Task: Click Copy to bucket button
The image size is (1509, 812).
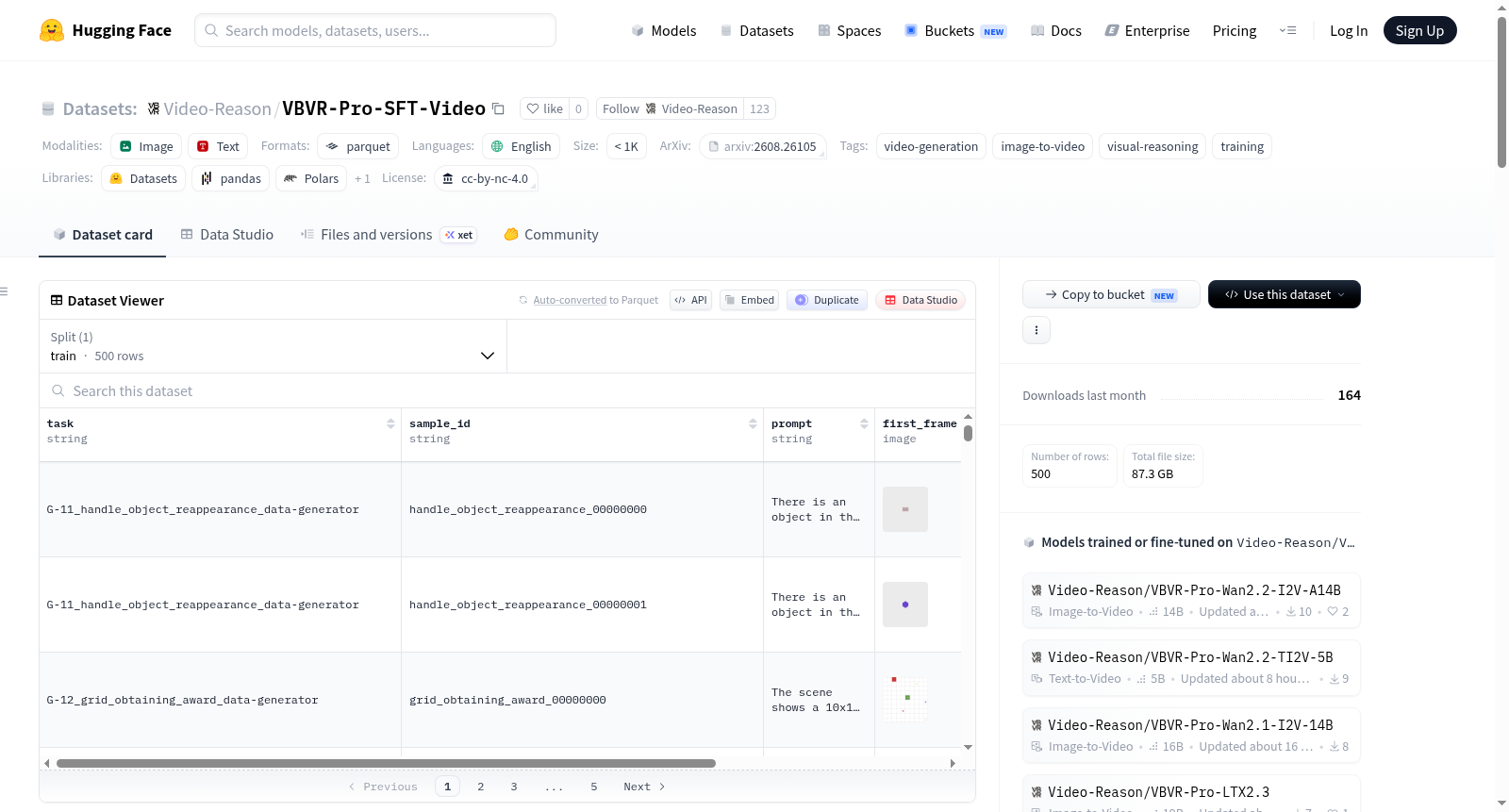Action: [1111, 294]
